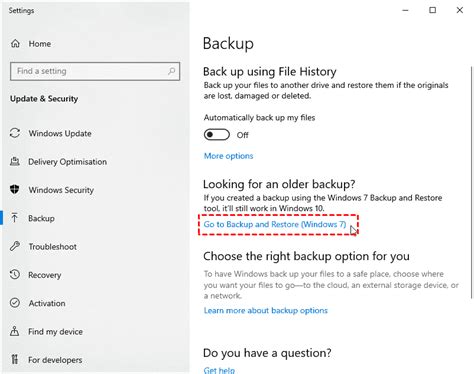The image size is (474, 374).
Task: Open the Home settings page
Action: pos(40,44)
